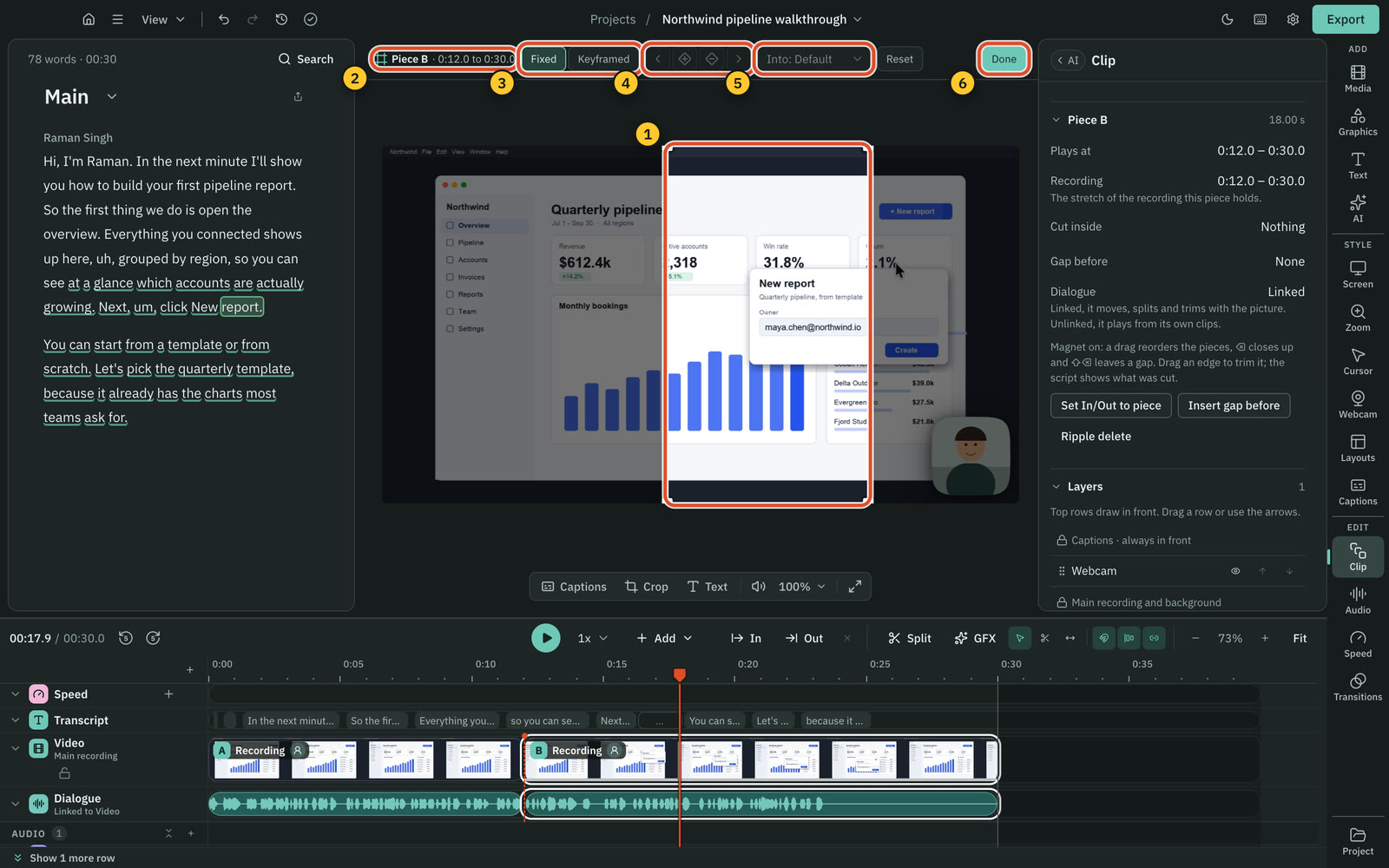The height and width of the screenshot is (868, 1389).
Task: Toggle the magnet snapping button
Action: pos(1103,638)
